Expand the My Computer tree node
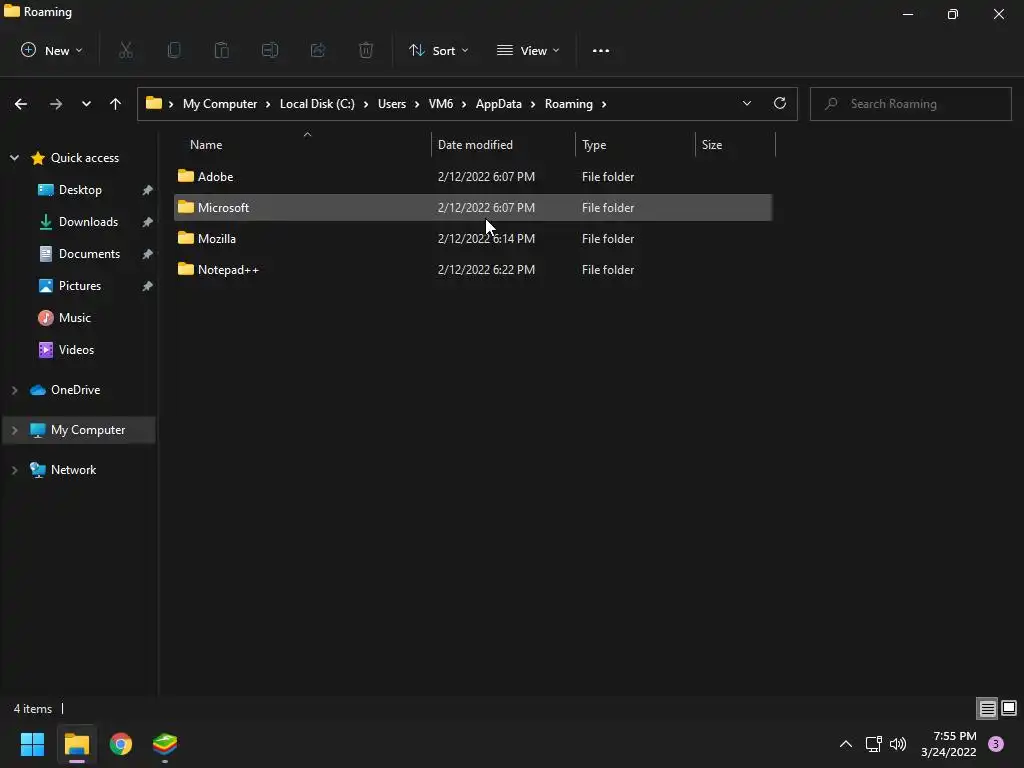Viewport: 1024px width, 768px height. tap(14, 430)
